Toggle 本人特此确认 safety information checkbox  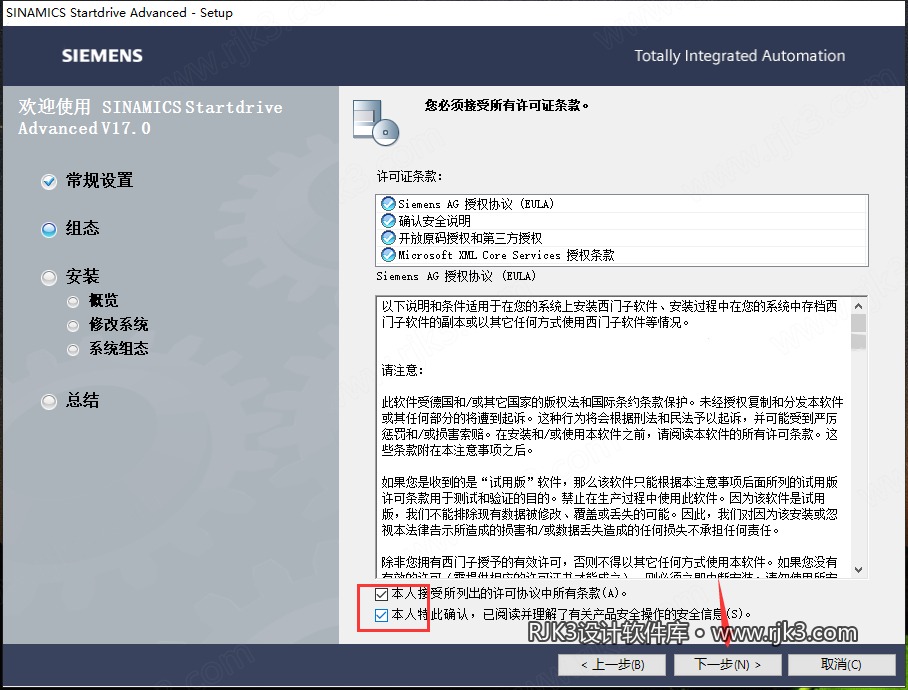[x=381, y=615]
